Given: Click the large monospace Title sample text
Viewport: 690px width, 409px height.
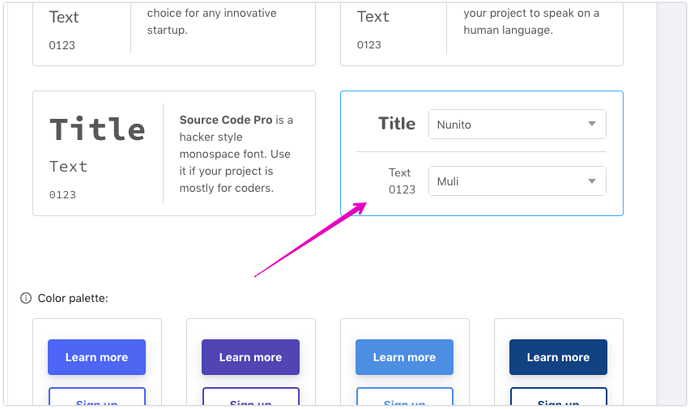Looking at the screenshot, I should coord(97,129).
